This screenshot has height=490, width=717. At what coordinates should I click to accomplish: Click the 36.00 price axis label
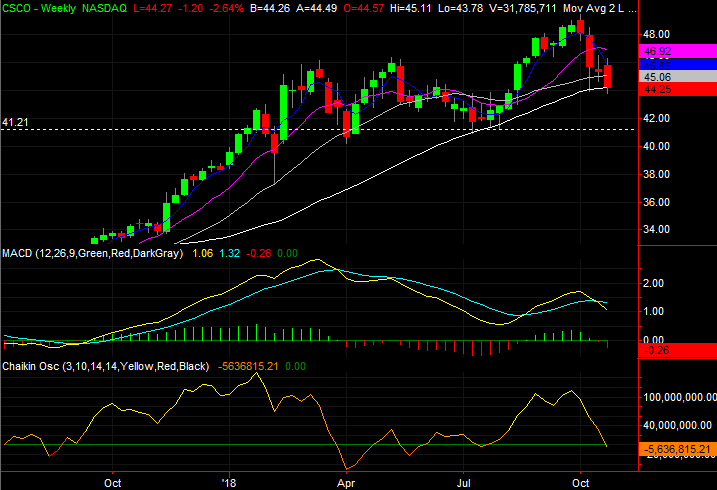[x=656, y=202]
